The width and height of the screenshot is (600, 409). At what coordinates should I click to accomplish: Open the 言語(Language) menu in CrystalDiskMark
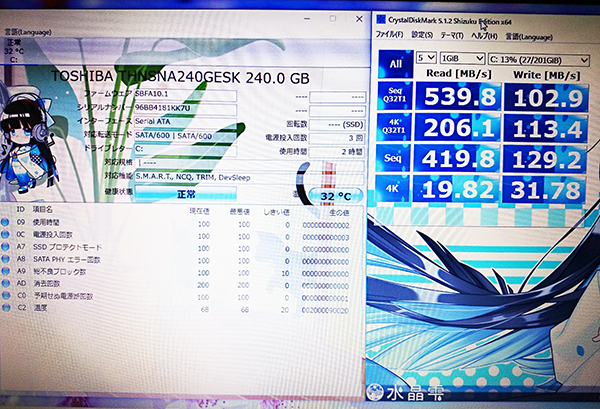pos(529,37)
